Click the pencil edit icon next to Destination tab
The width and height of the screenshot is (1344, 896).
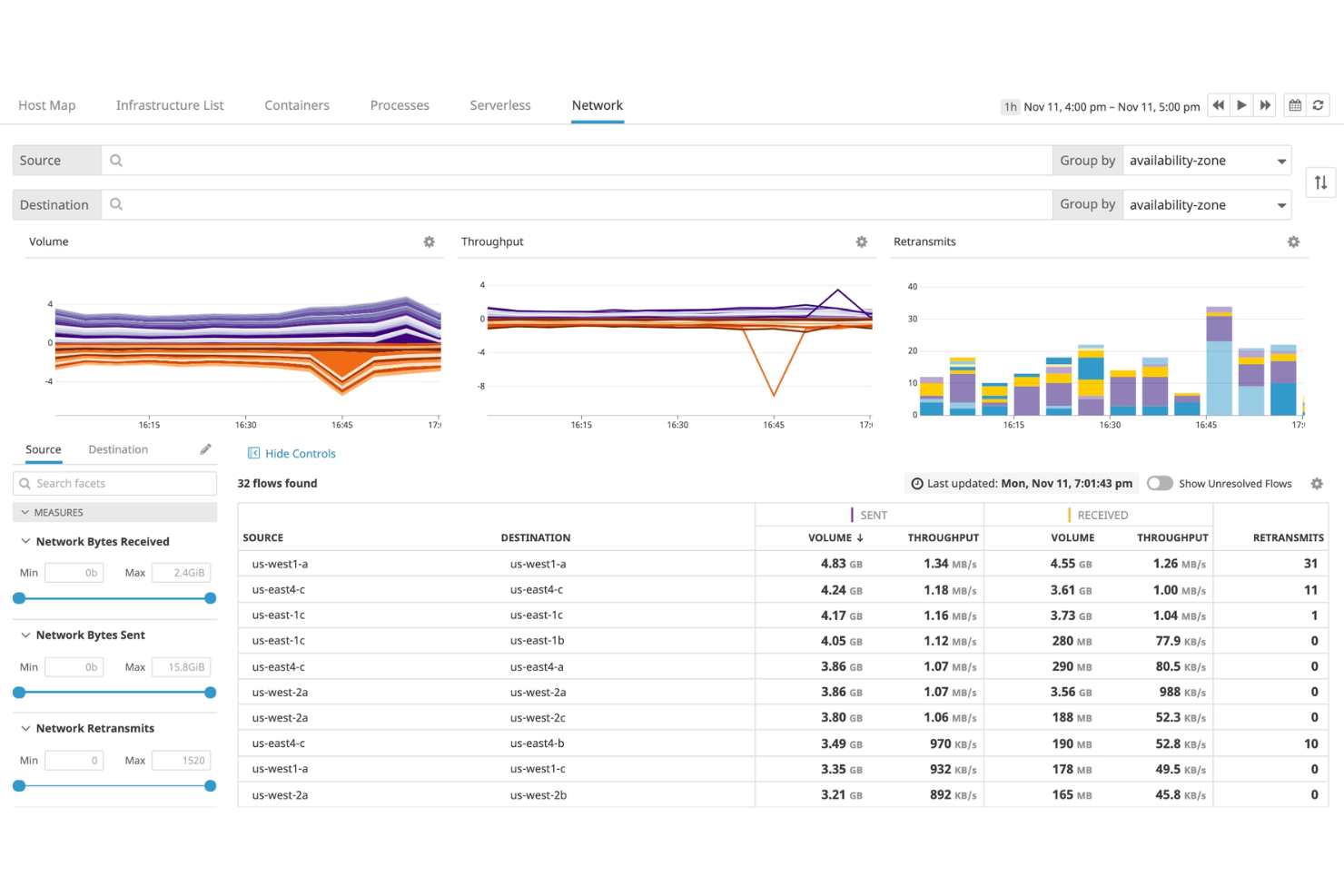205,448
